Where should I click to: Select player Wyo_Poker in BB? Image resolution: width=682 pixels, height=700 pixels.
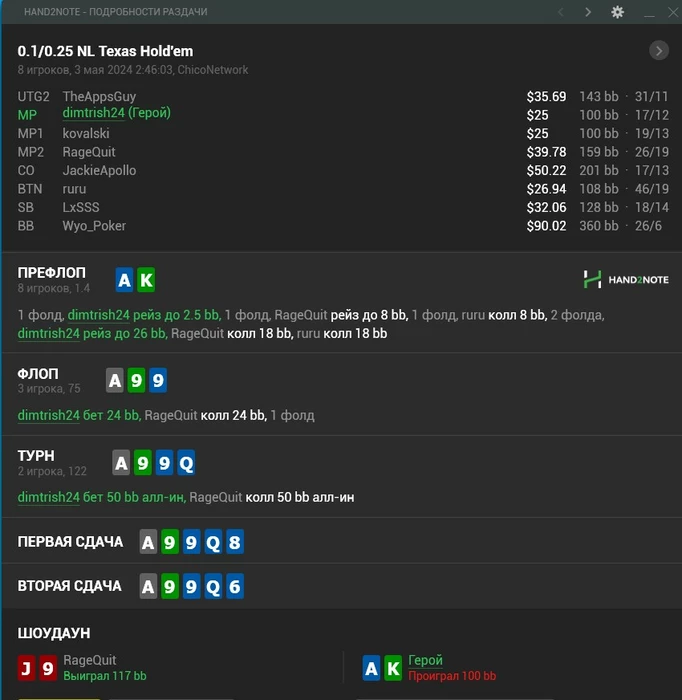[x=94, y=226]
